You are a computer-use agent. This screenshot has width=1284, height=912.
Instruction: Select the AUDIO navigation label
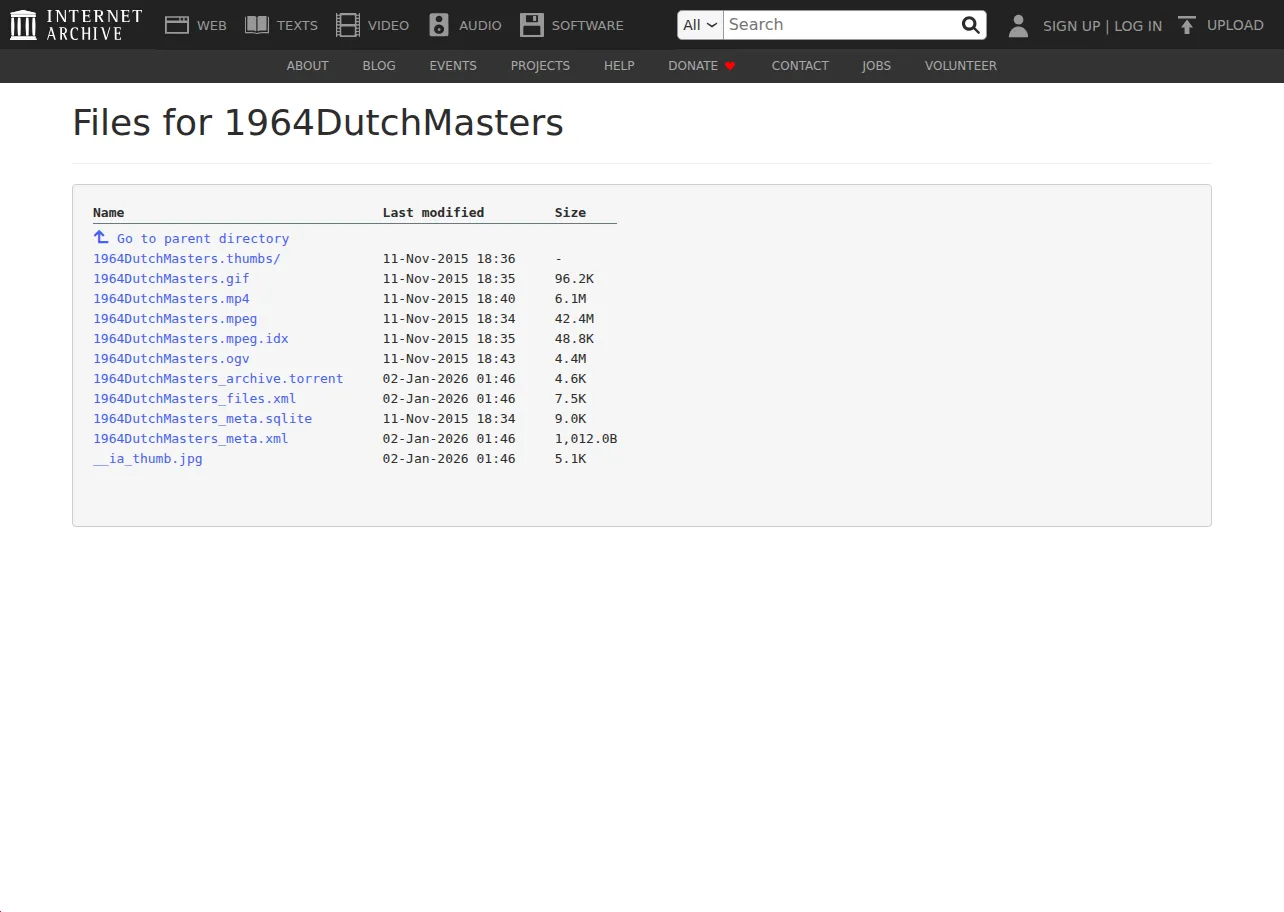(480, 26)
